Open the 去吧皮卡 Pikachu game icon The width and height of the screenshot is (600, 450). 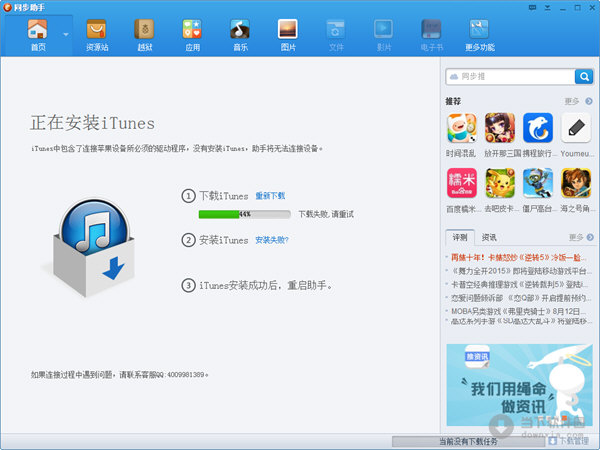(x=500, y=183)
